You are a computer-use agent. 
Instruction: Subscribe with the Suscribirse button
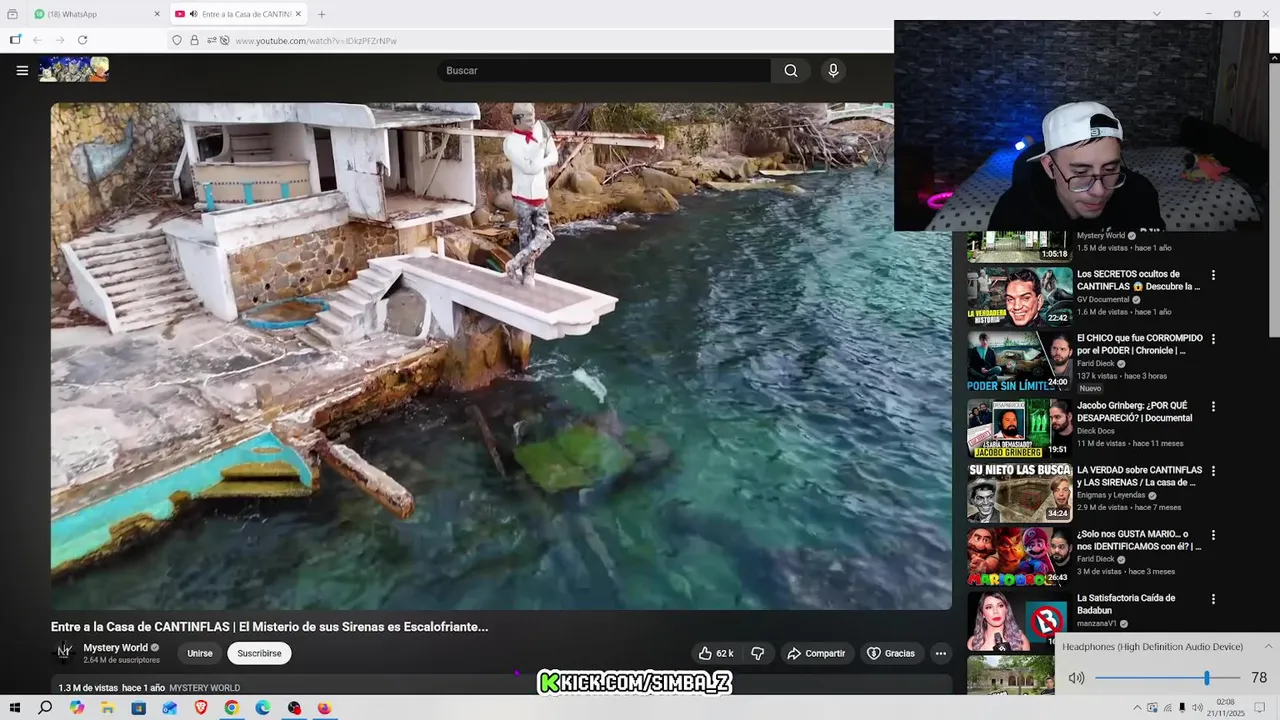point(259,653)
